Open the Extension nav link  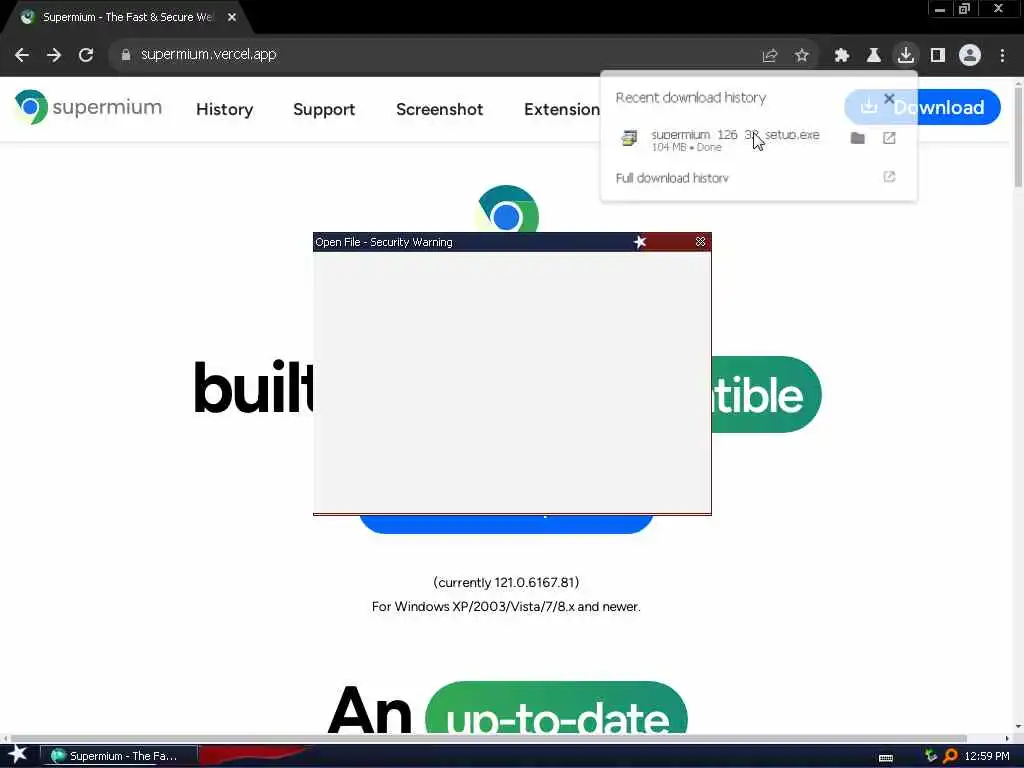(x=562, y=109)
